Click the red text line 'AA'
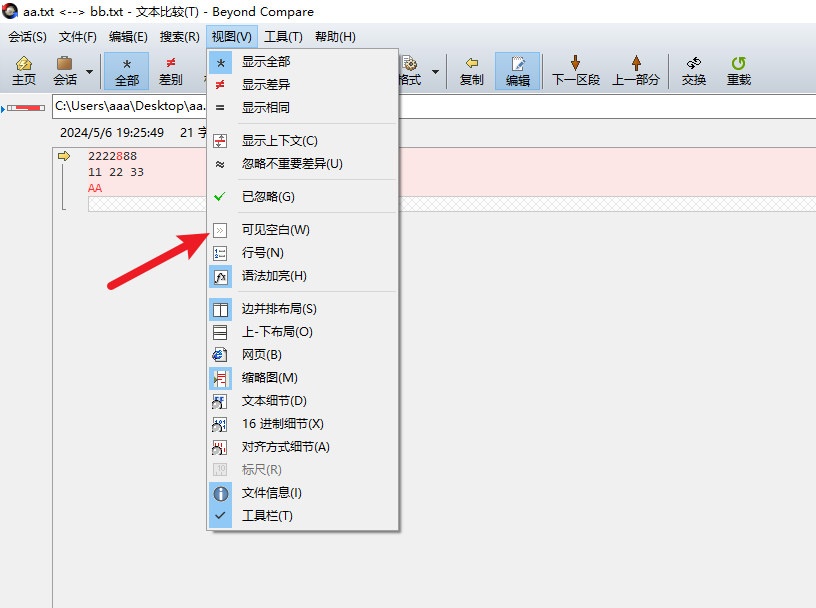Image resolution: width=816 pixels, height=608 pixels. point(95,188)
